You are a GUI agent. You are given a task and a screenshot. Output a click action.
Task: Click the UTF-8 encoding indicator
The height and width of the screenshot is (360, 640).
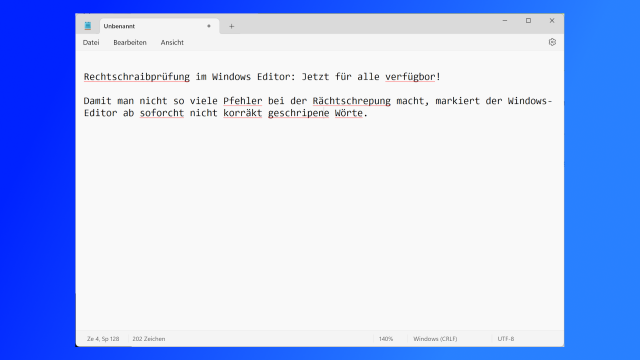point(506,339)
